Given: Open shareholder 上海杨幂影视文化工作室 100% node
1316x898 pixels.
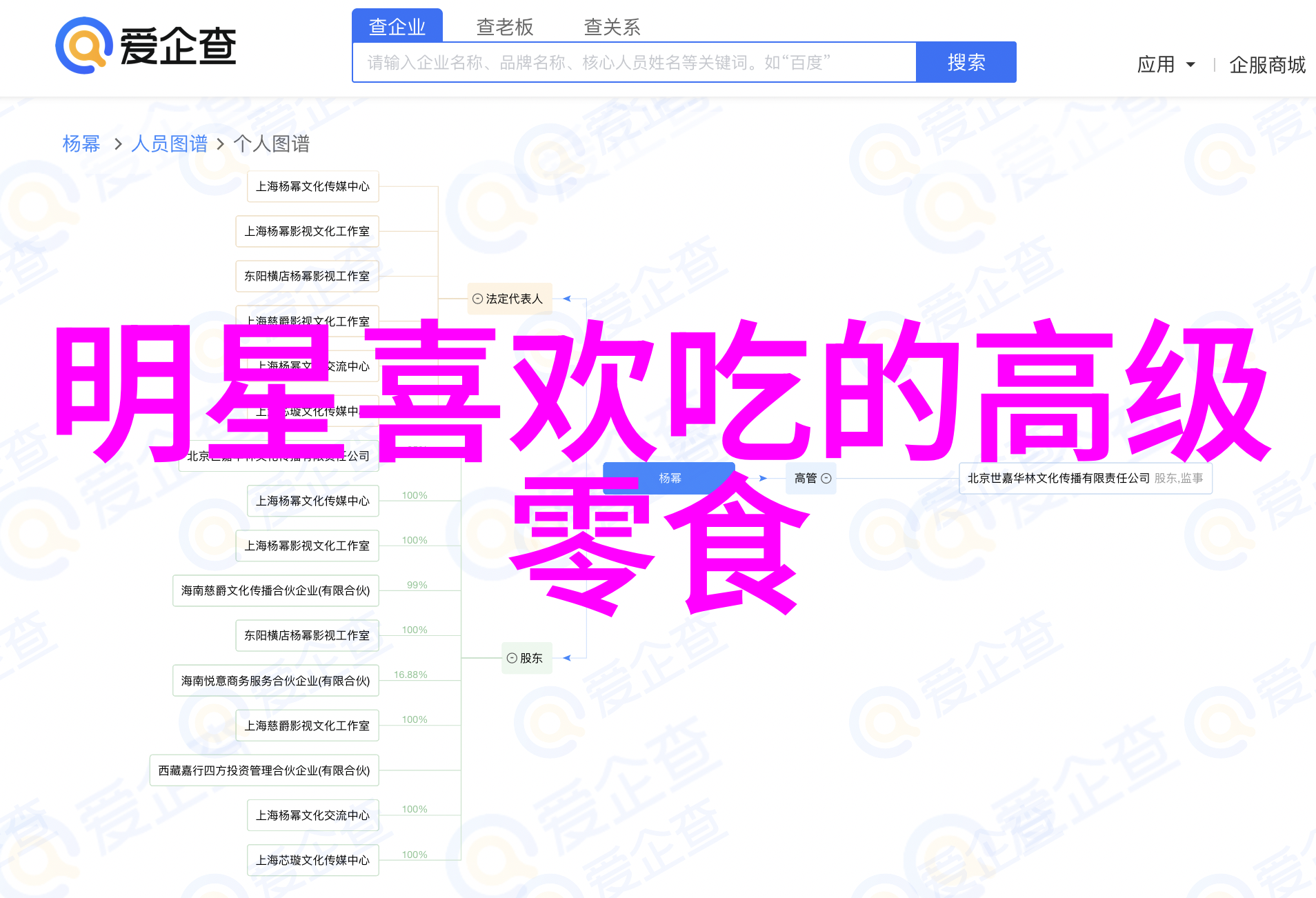Looking at the screenshot, I should (308, 546).
